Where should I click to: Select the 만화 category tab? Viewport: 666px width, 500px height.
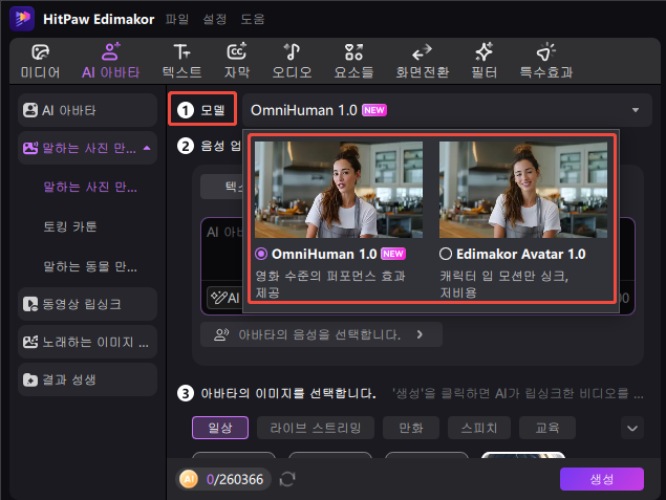(411, 428)
